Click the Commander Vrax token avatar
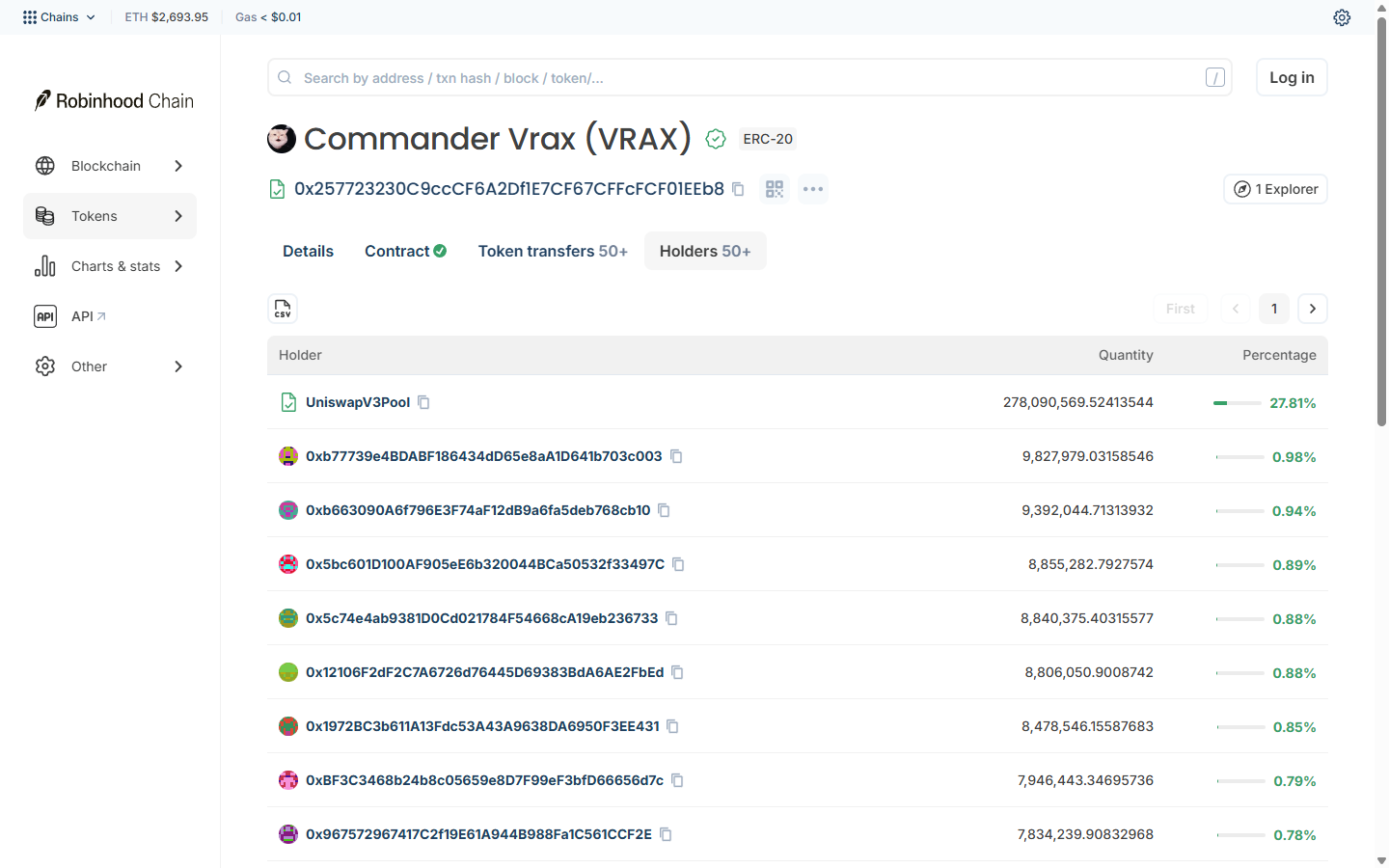1389x868 pixels. pos(282,139)
